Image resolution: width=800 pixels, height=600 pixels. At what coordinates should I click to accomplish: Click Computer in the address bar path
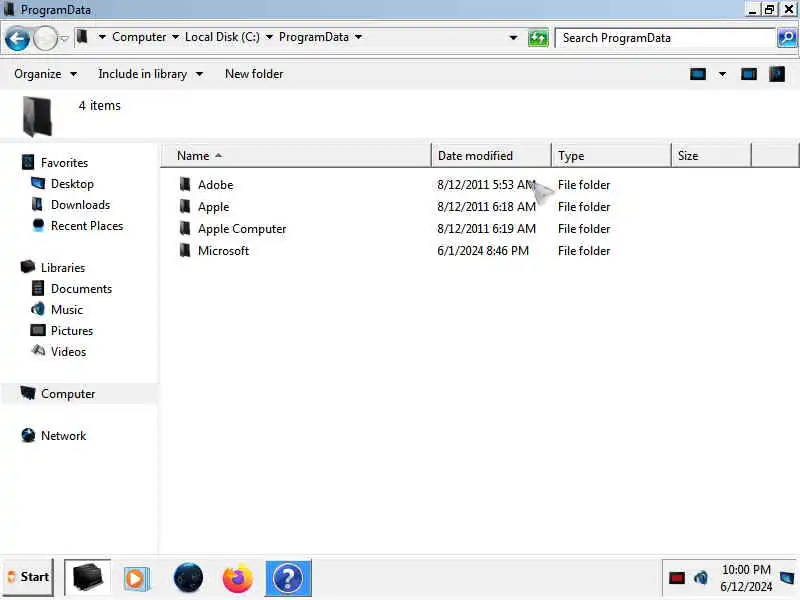(139, 37)
